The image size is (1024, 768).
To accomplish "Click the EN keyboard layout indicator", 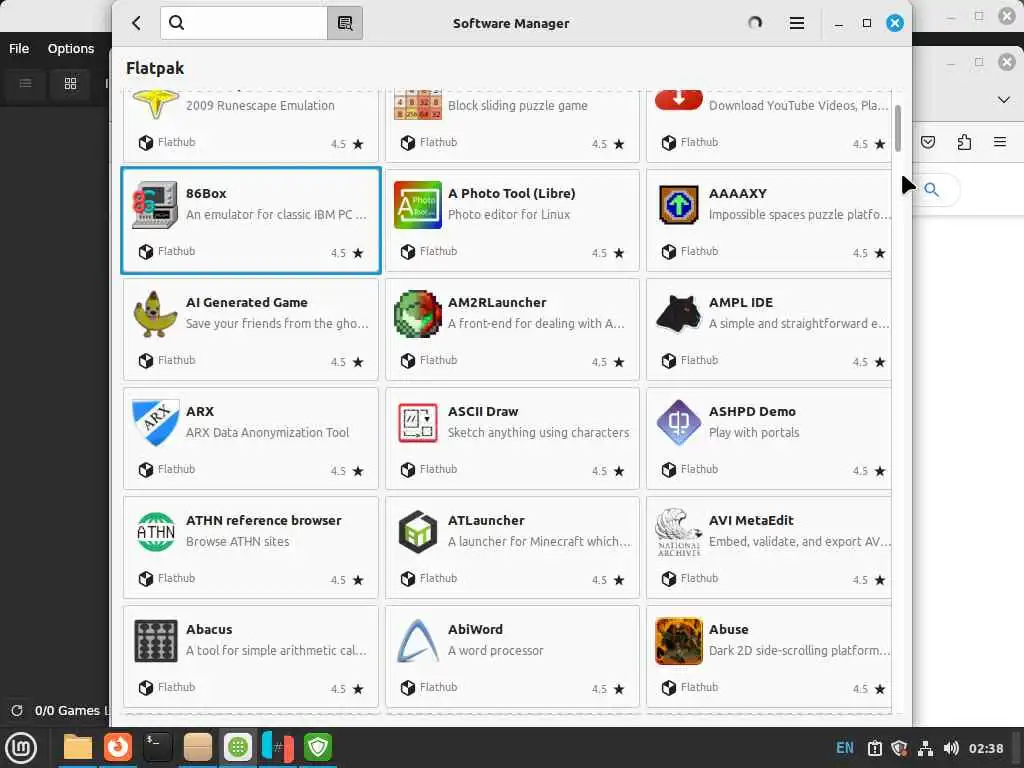I will 844,748.
